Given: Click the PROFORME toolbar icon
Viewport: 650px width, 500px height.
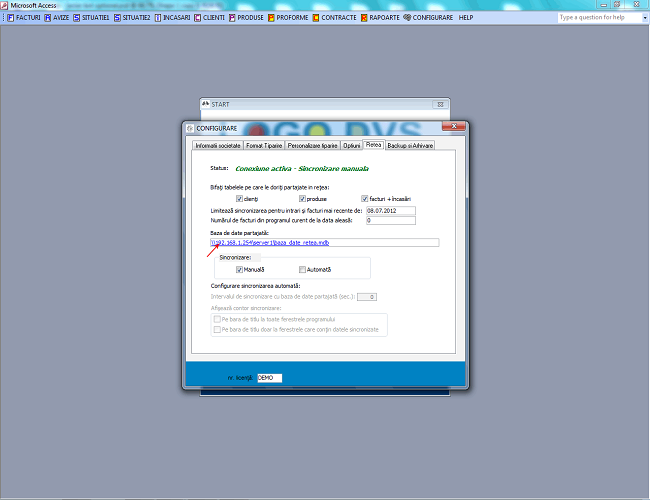Looking at the screenshot, I should 271,17.
